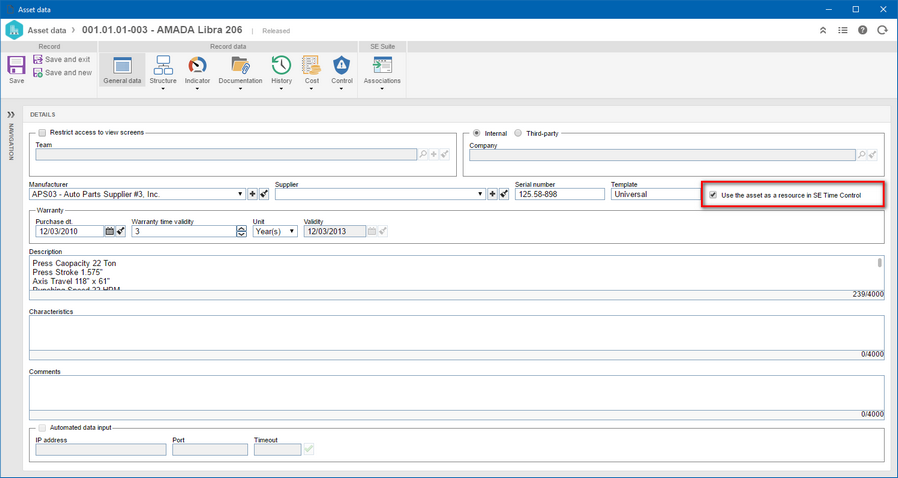Click the Company clear eraser icon
The image size is (898, 478).
(872, 155)
